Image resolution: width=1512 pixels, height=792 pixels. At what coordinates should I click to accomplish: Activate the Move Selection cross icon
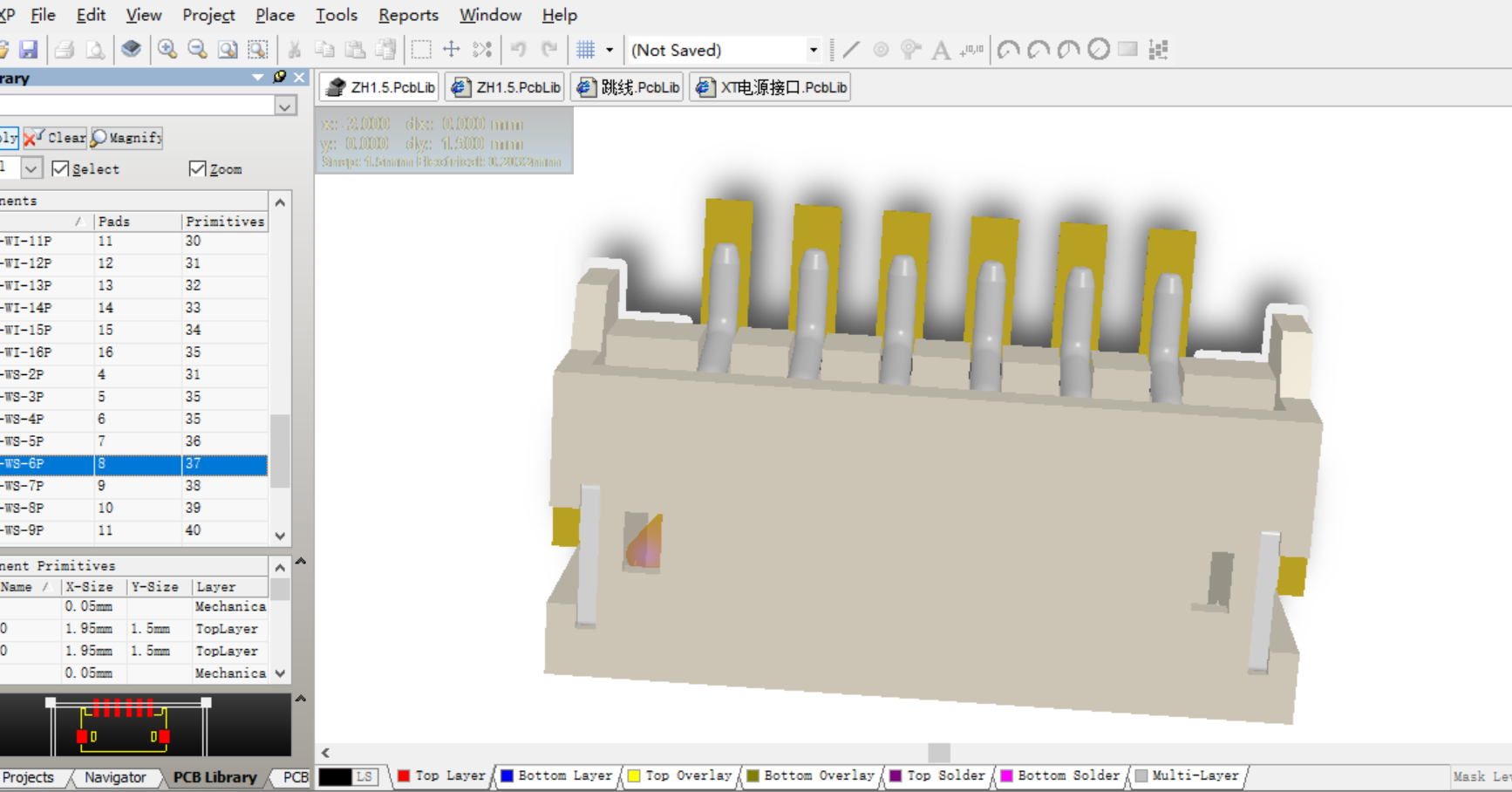coord(452,50)
